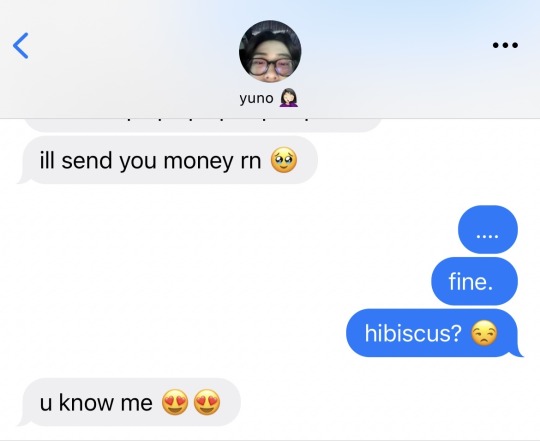Tap the word 'hibiscus?' text
540x441 pixels.
tap(413, 333)
